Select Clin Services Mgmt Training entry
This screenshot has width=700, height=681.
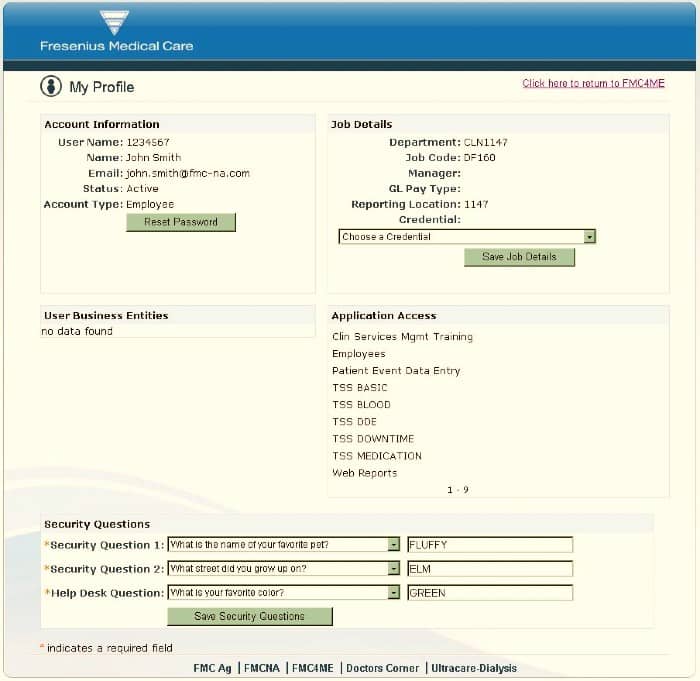[402, 337]
